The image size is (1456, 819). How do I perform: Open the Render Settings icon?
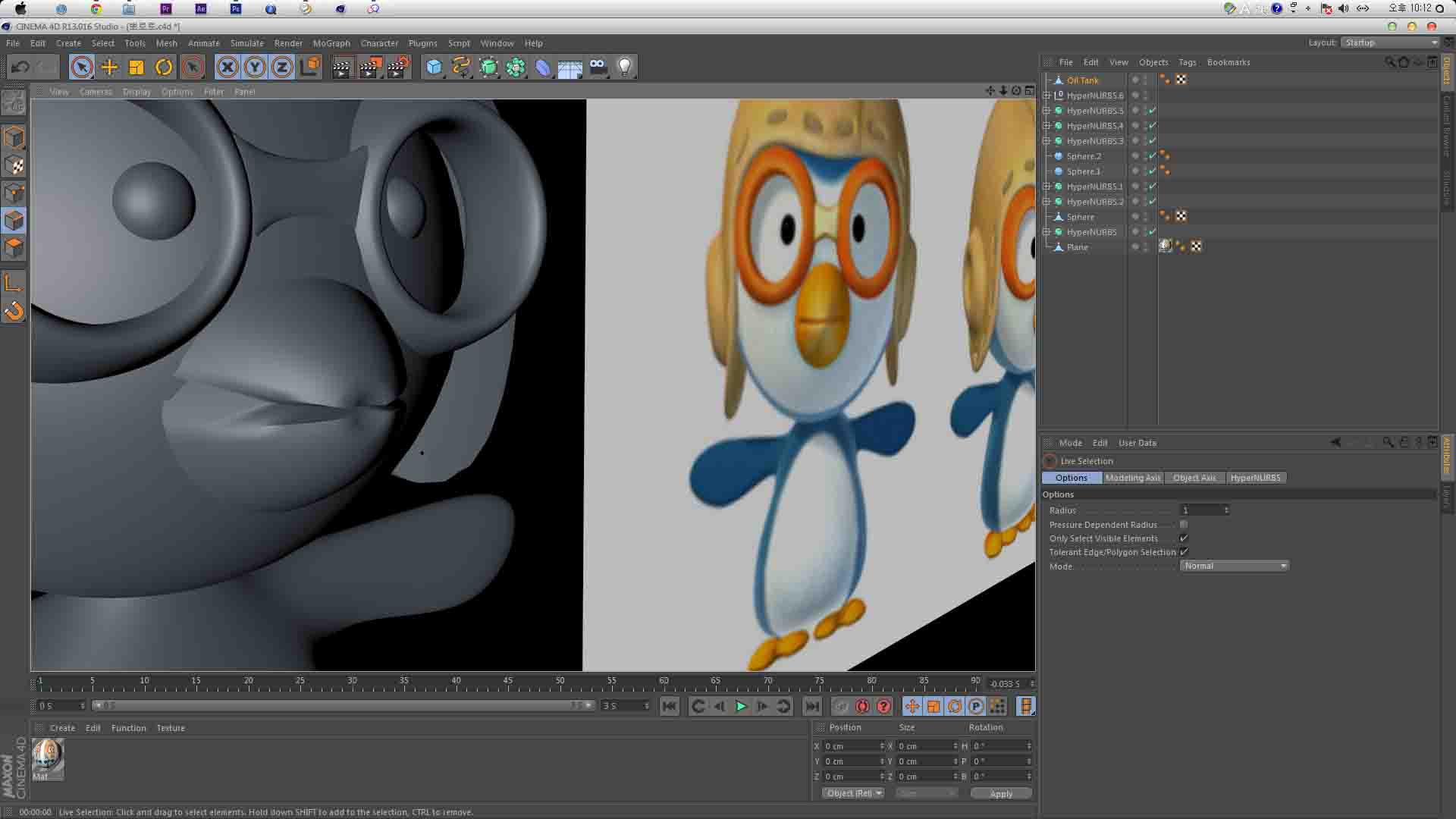coord(398,67)
